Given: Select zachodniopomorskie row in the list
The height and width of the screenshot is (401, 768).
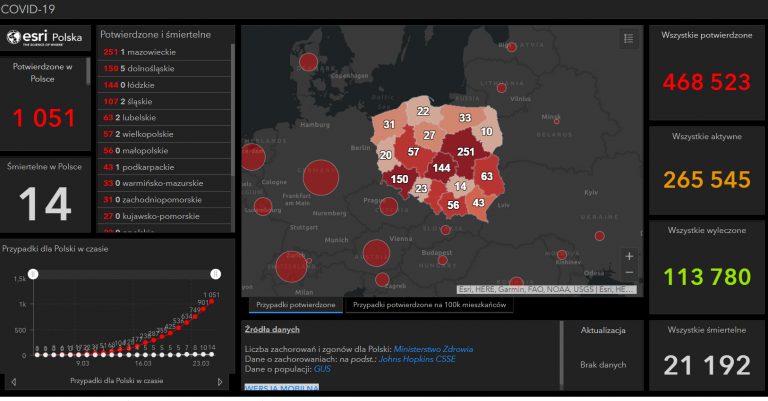Looking at the screenshot, I should (164, 200).
